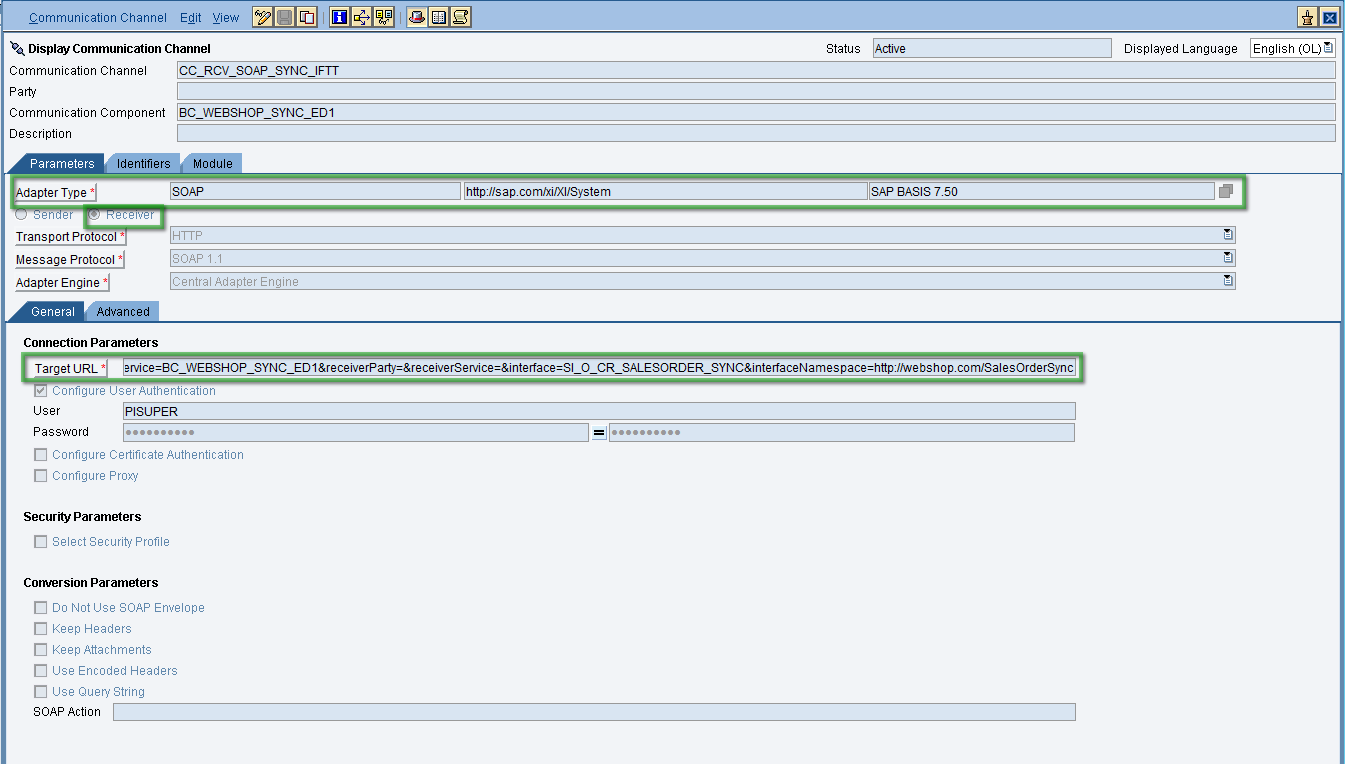Switch to the Module tab

(212, 163)
